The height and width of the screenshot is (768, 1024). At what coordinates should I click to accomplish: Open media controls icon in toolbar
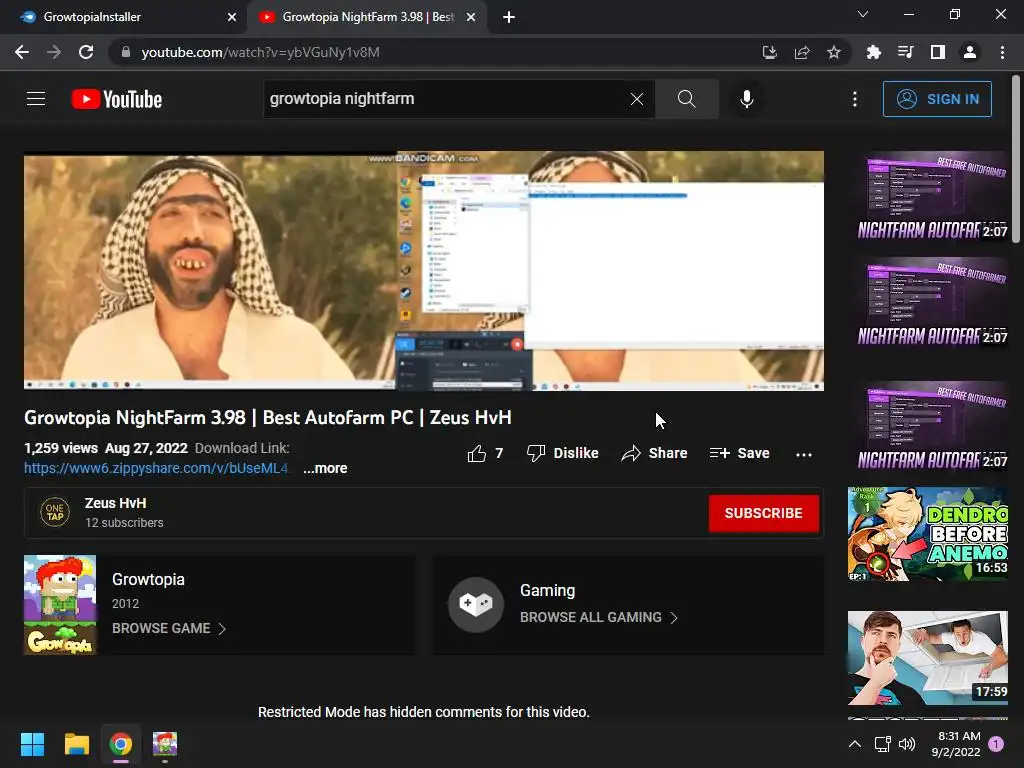905,52
